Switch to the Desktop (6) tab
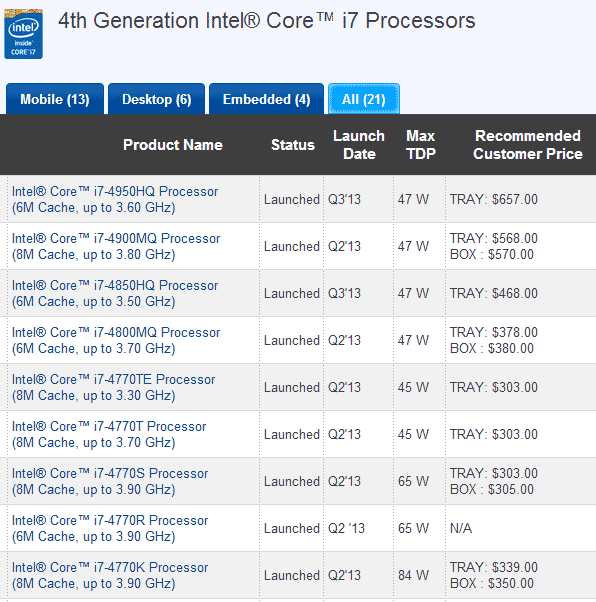596x602 pixels. (x=157, y=99)
